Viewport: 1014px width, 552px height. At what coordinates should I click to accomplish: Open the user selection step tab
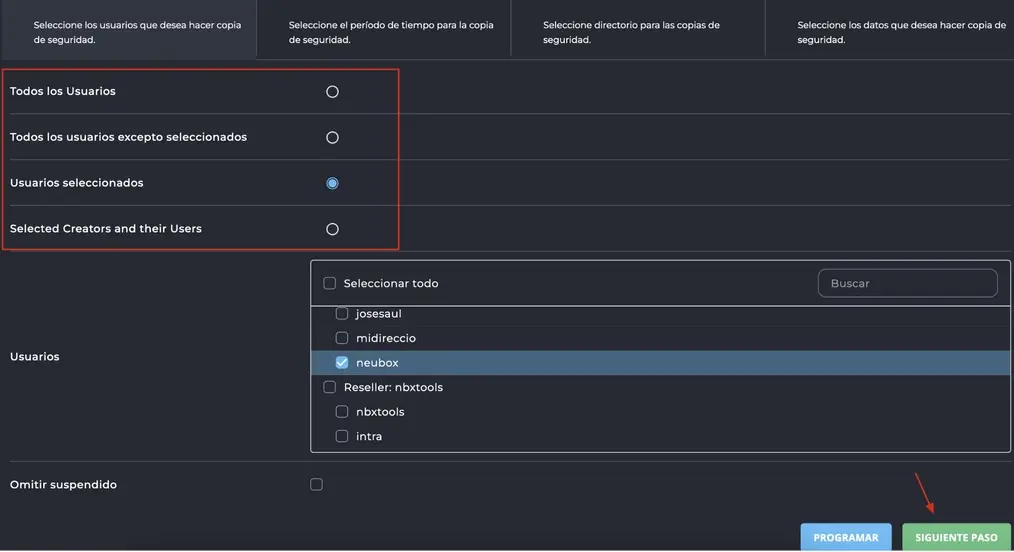tap(128, 30)
